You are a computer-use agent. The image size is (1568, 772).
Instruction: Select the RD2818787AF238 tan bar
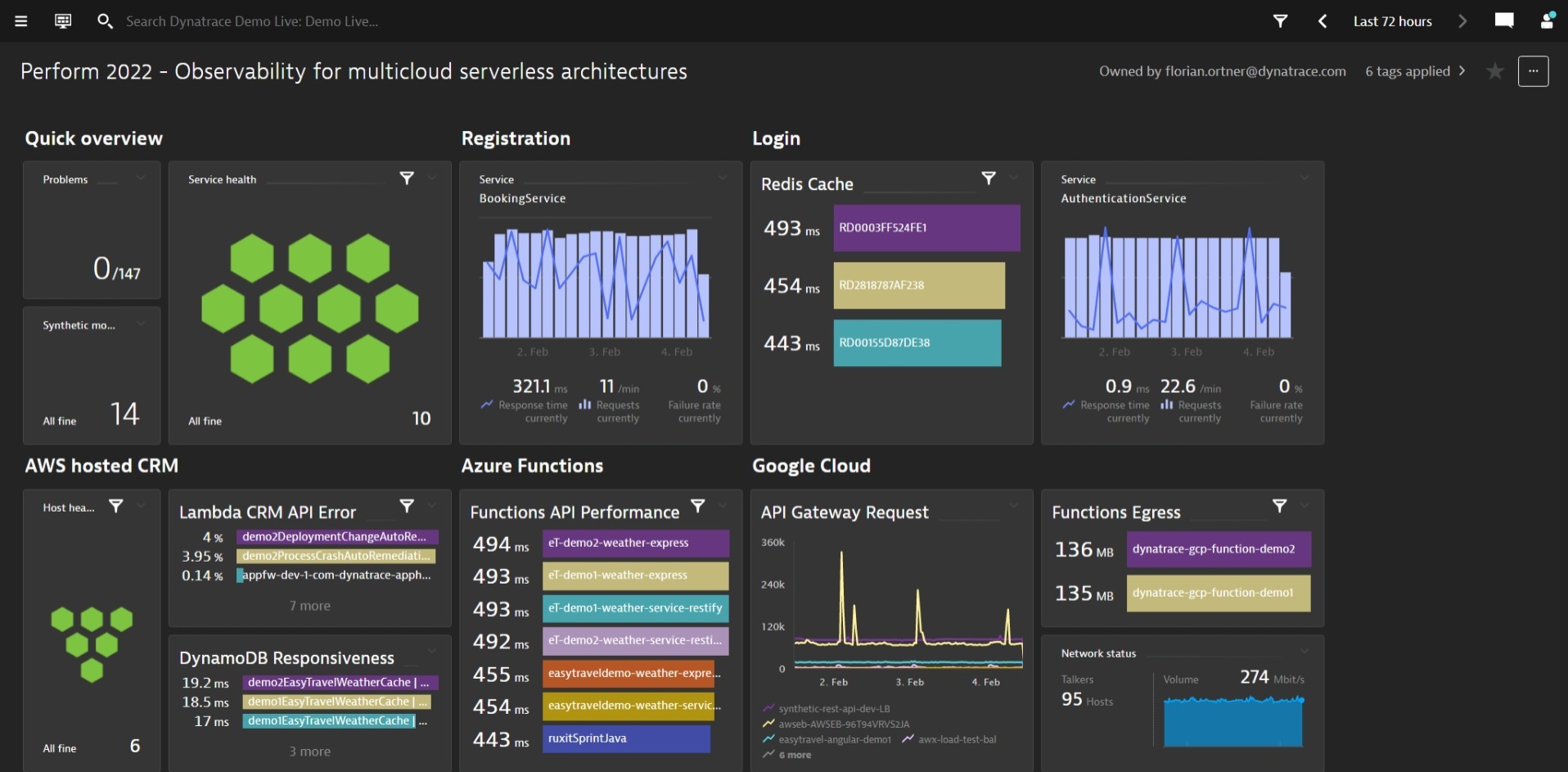click(x=919, y=285)
